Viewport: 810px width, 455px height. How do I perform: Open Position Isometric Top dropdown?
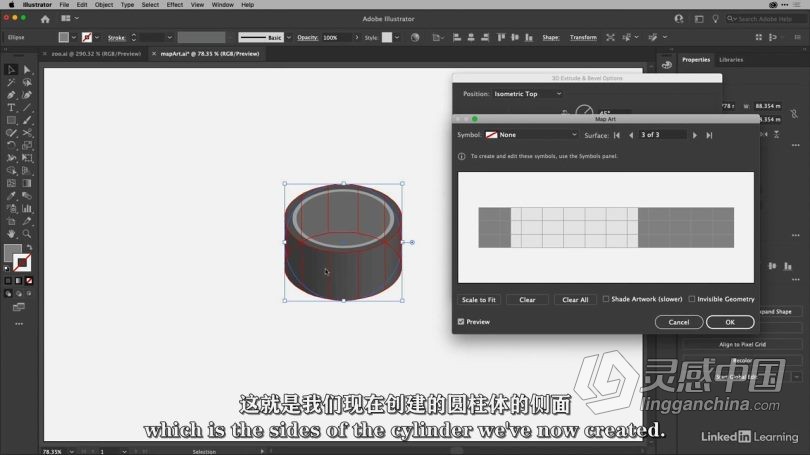point(527,94)
